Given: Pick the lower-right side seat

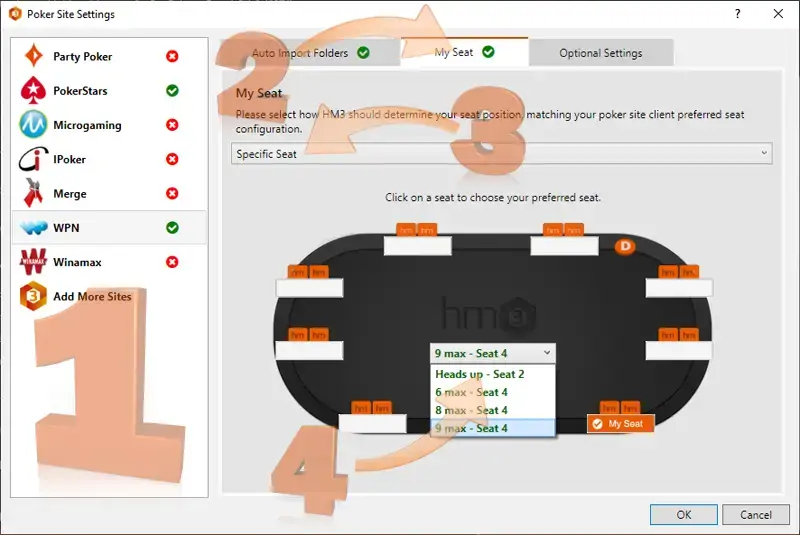Looking at the screenshot, I should [679, 350].
